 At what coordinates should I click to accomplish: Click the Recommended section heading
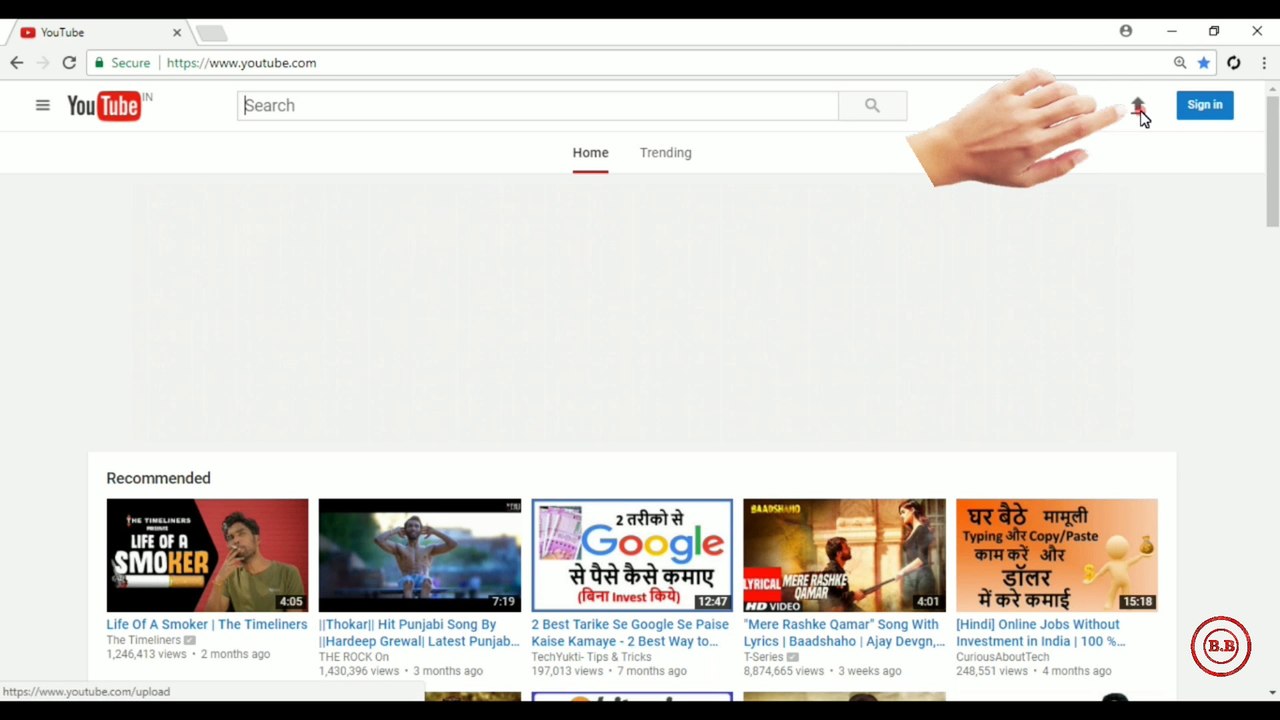point(158,478)
